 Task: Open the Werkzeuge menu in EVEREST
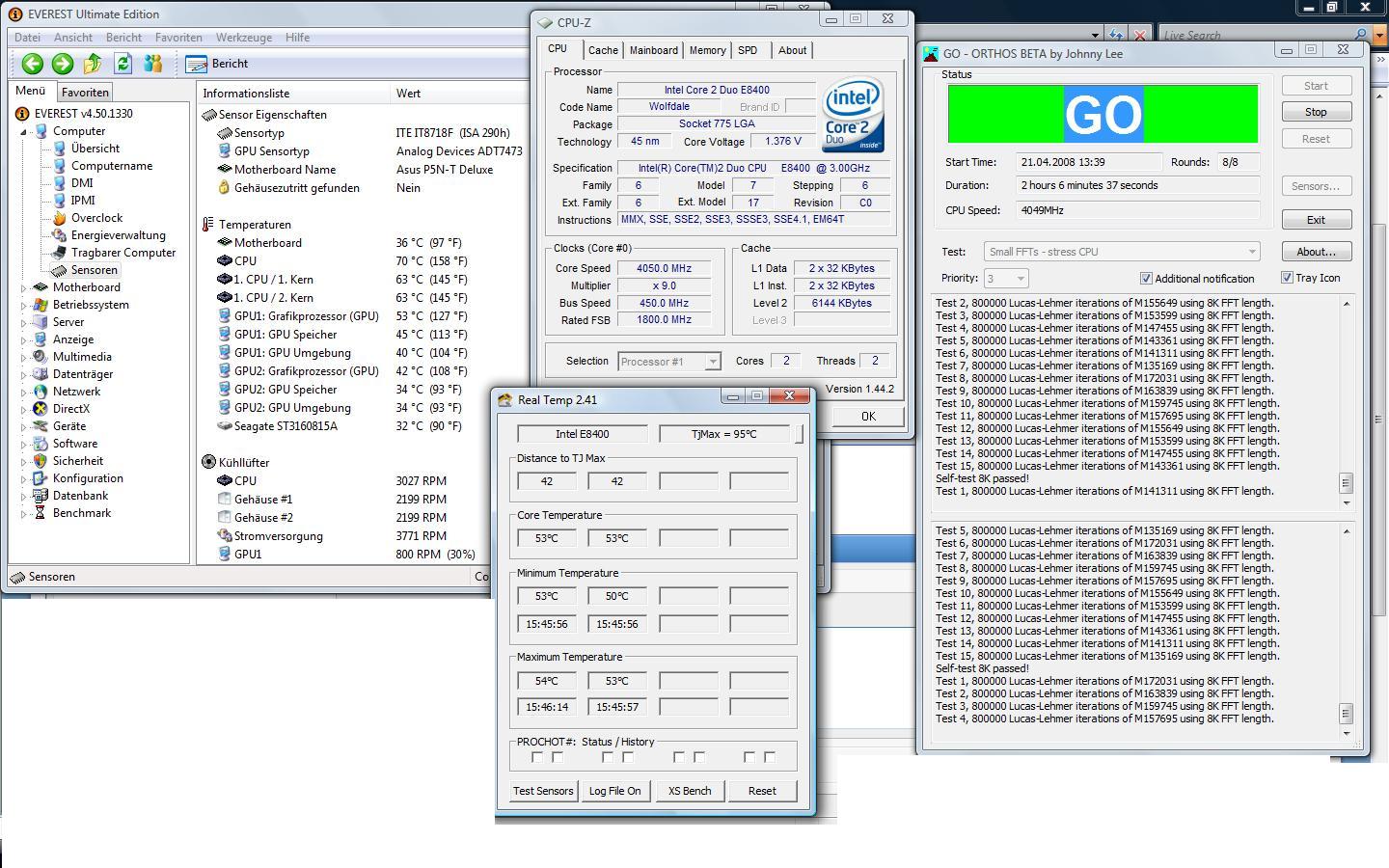coord(244,38)
